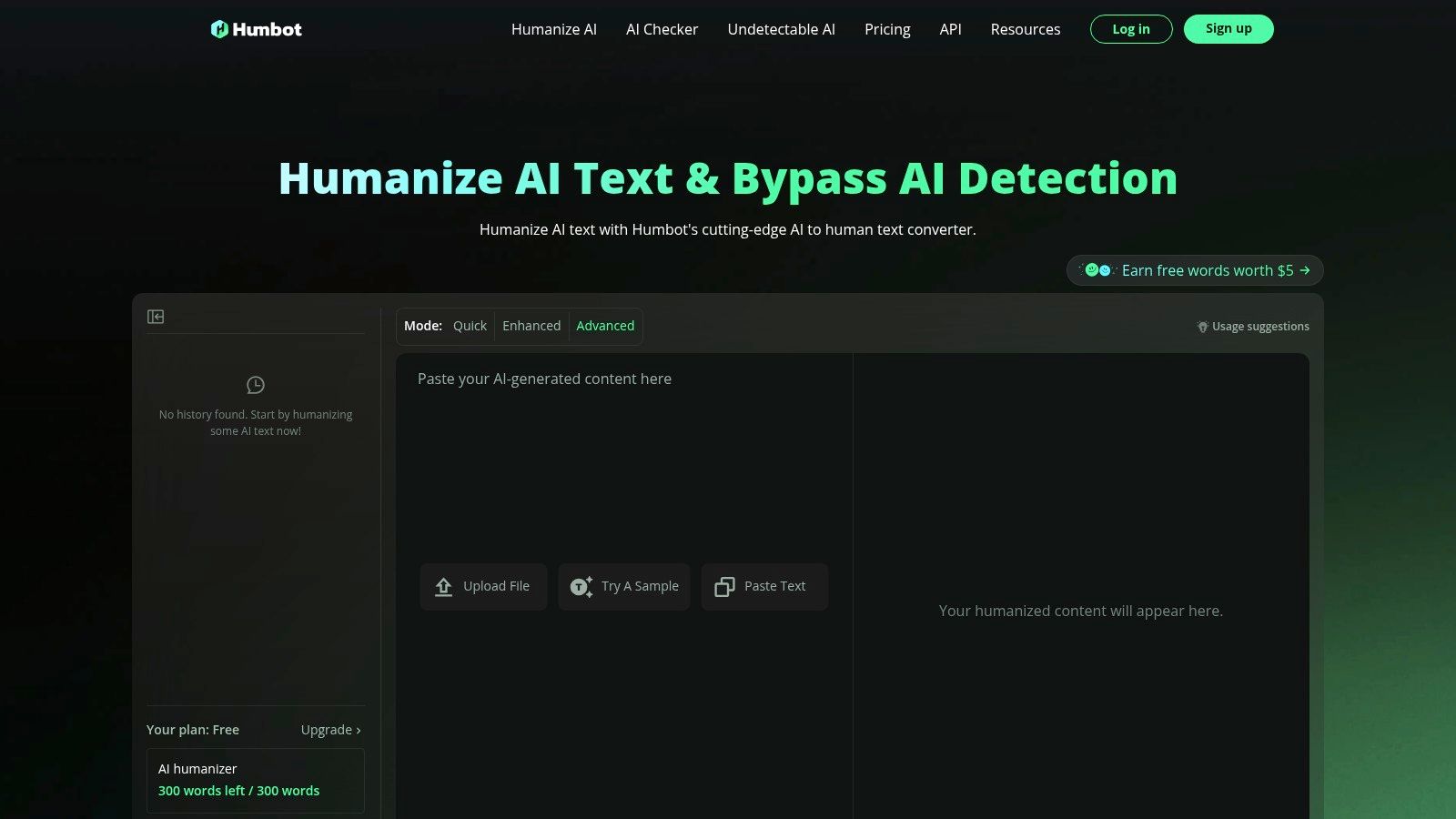The width and height of the screenshot is (1456, 819).
Task: Click Paste Text button
Action: pos(764,587)
